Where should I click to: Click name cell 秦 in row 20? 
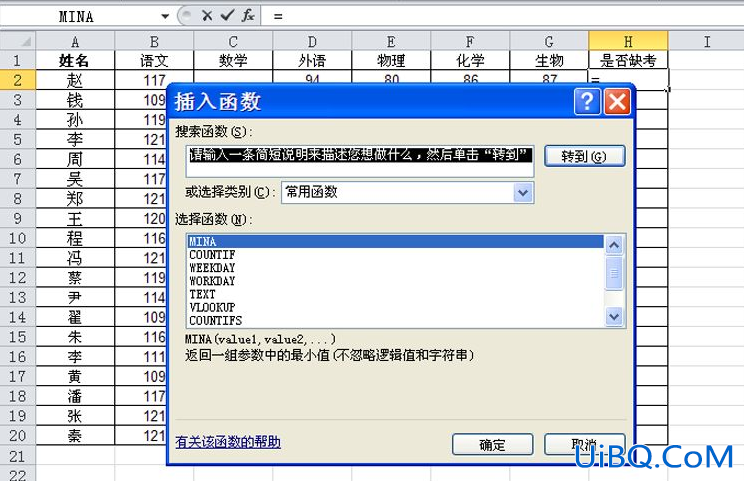tap(75, 435)
